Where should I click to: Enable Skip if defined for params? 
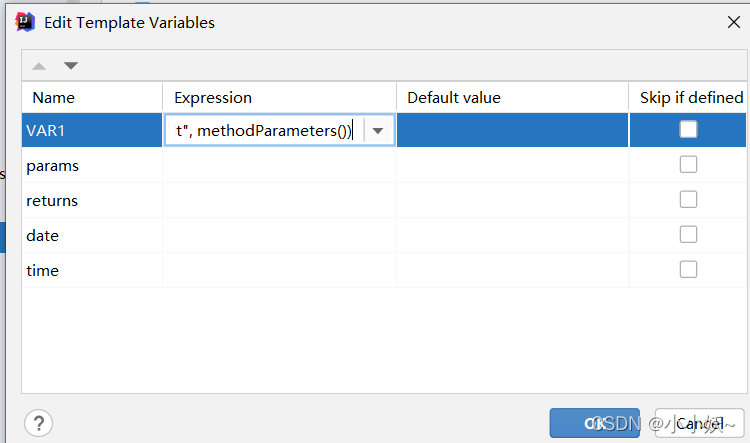688,165
